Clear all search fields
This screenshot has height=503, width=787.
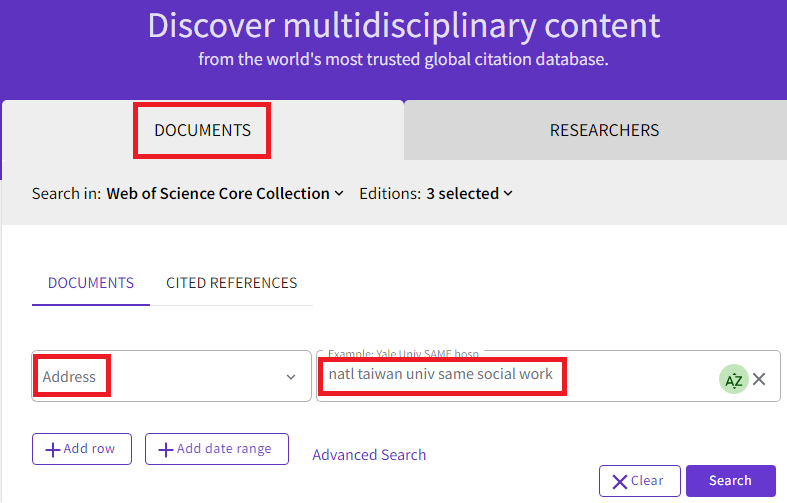639,481
